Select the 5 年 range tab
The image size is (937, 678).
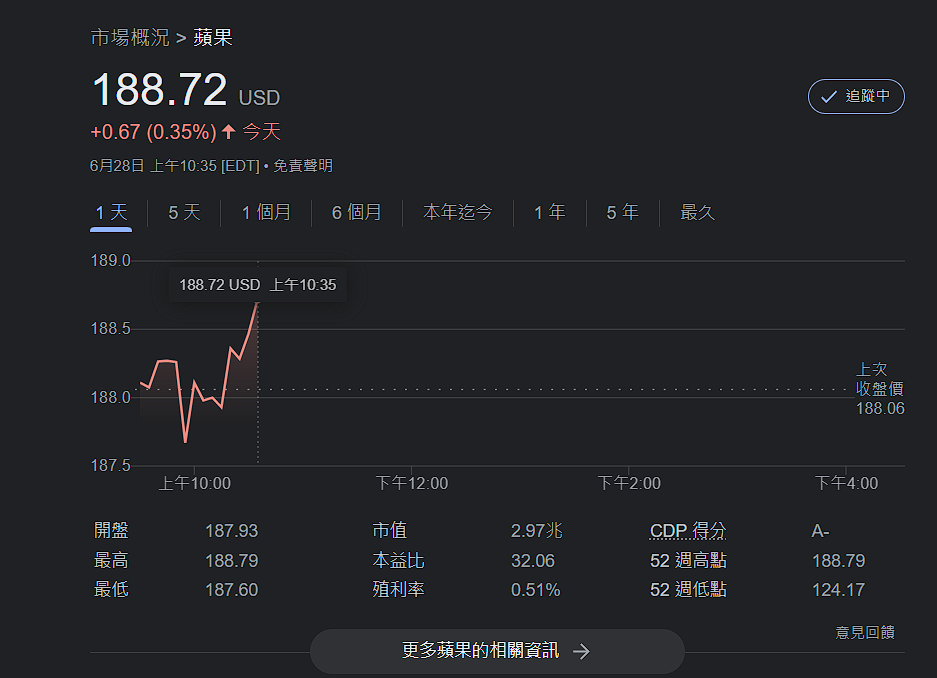(x=623, y=212)
